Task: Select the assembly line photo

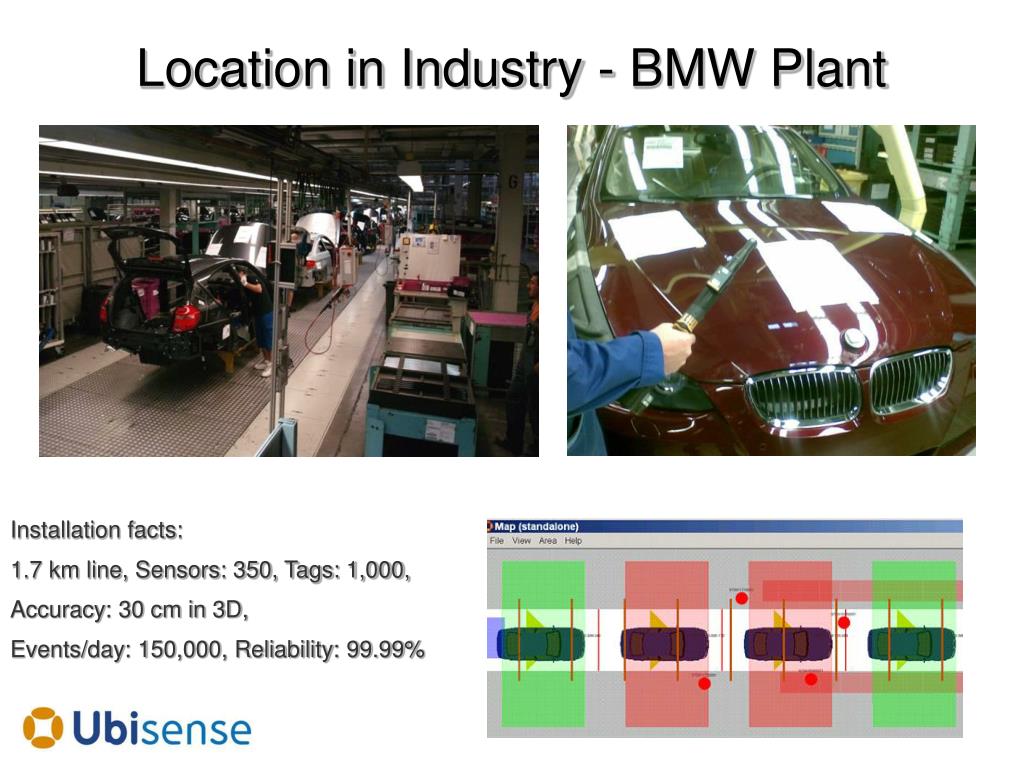Action: click(x=289, y=291)
